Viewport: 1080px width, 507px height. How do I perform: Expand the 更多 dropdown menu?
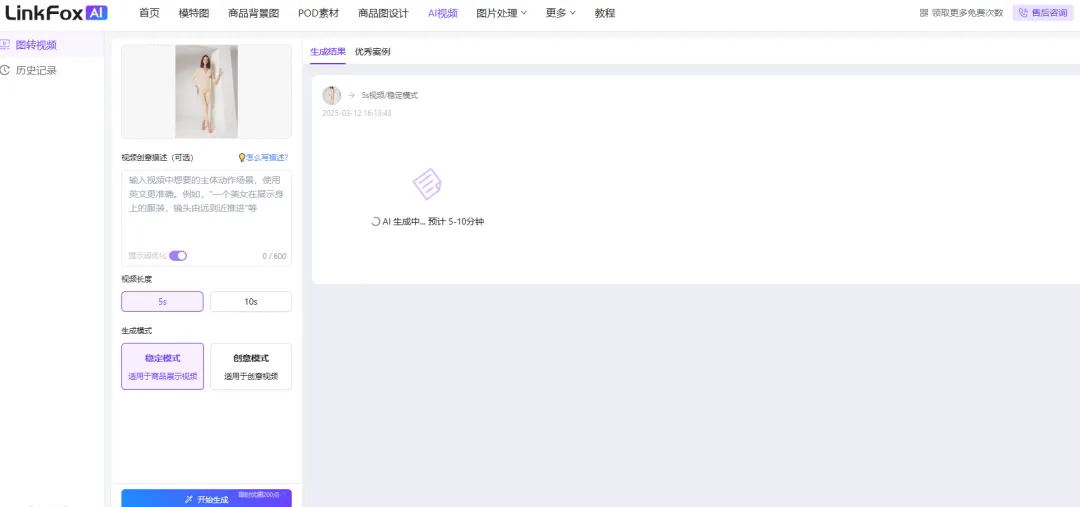coord(561,13)
